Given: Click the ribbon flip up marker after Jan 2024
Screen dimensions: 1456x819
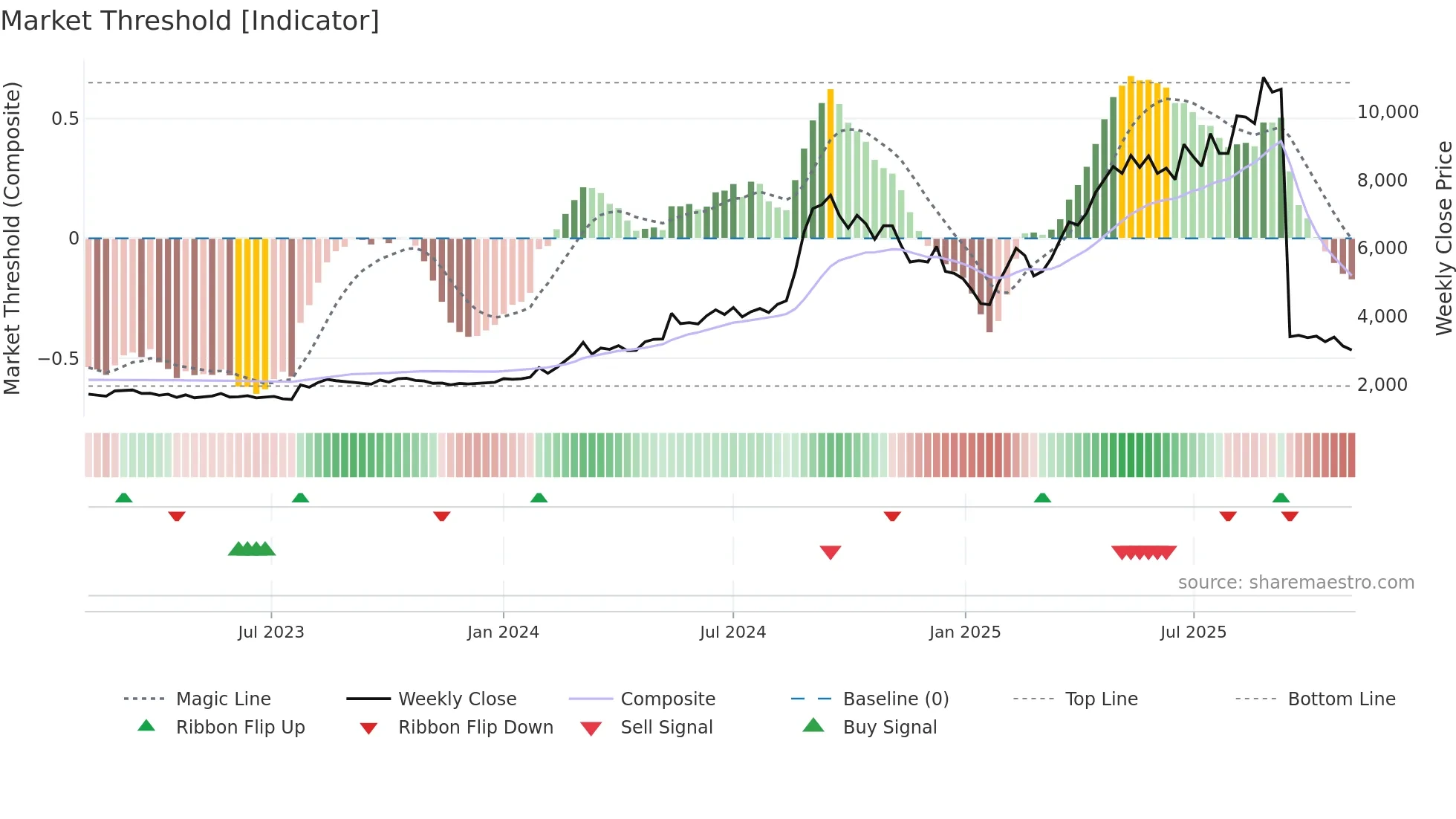Looking at the screenshot, I should 539,498.
